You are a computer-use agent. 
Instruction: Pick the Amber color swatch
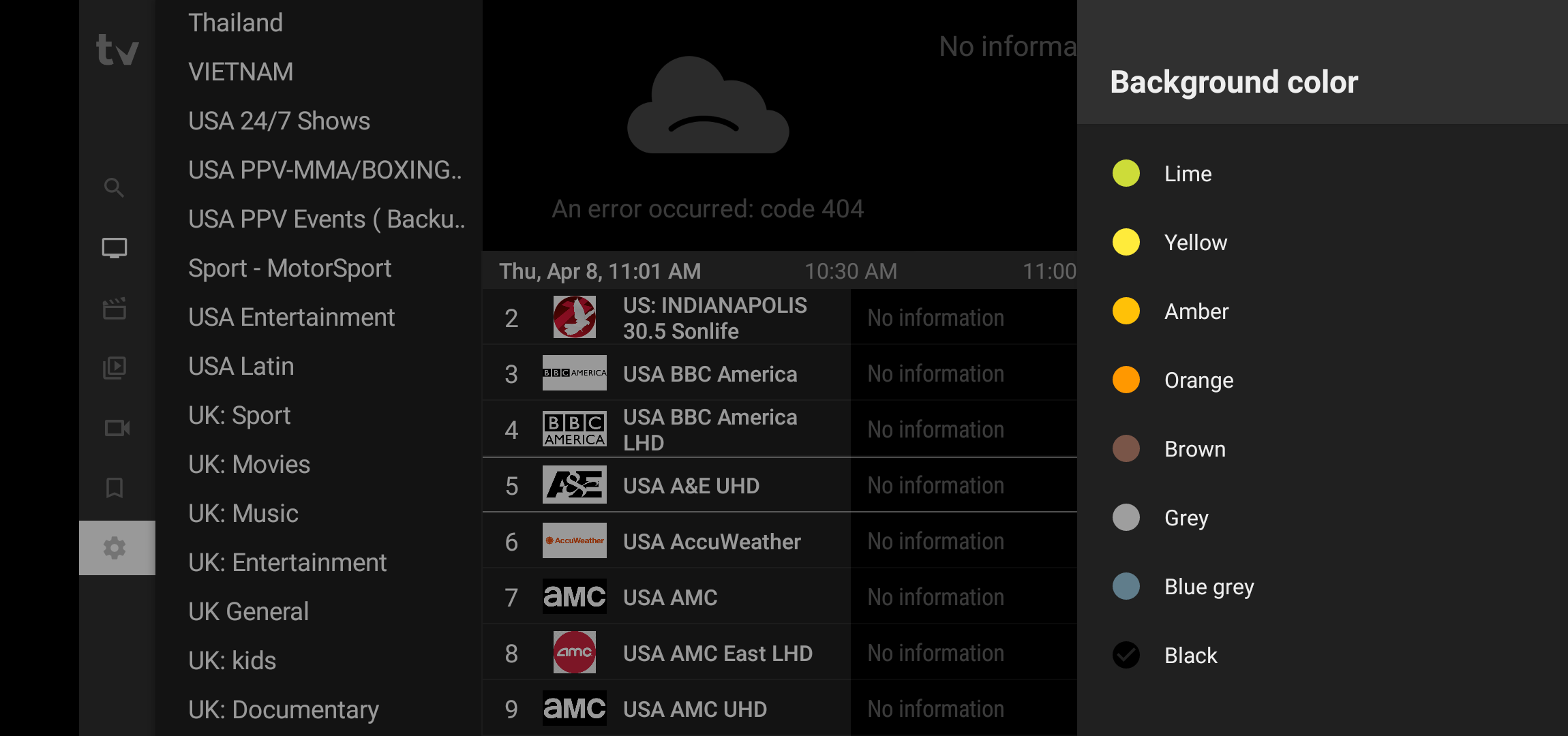[x=1126, y=311]
